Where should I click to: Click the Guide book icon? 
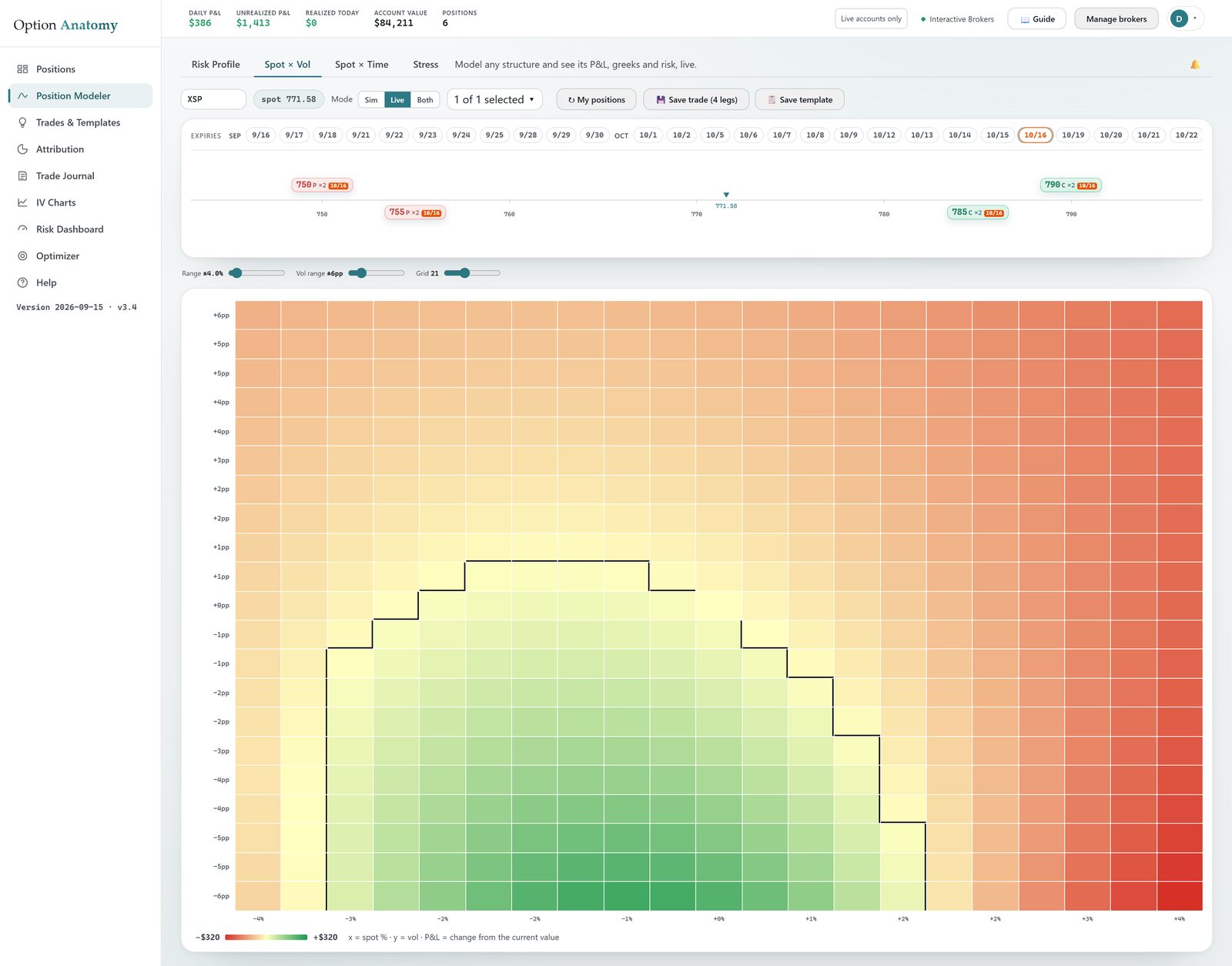1025,19
